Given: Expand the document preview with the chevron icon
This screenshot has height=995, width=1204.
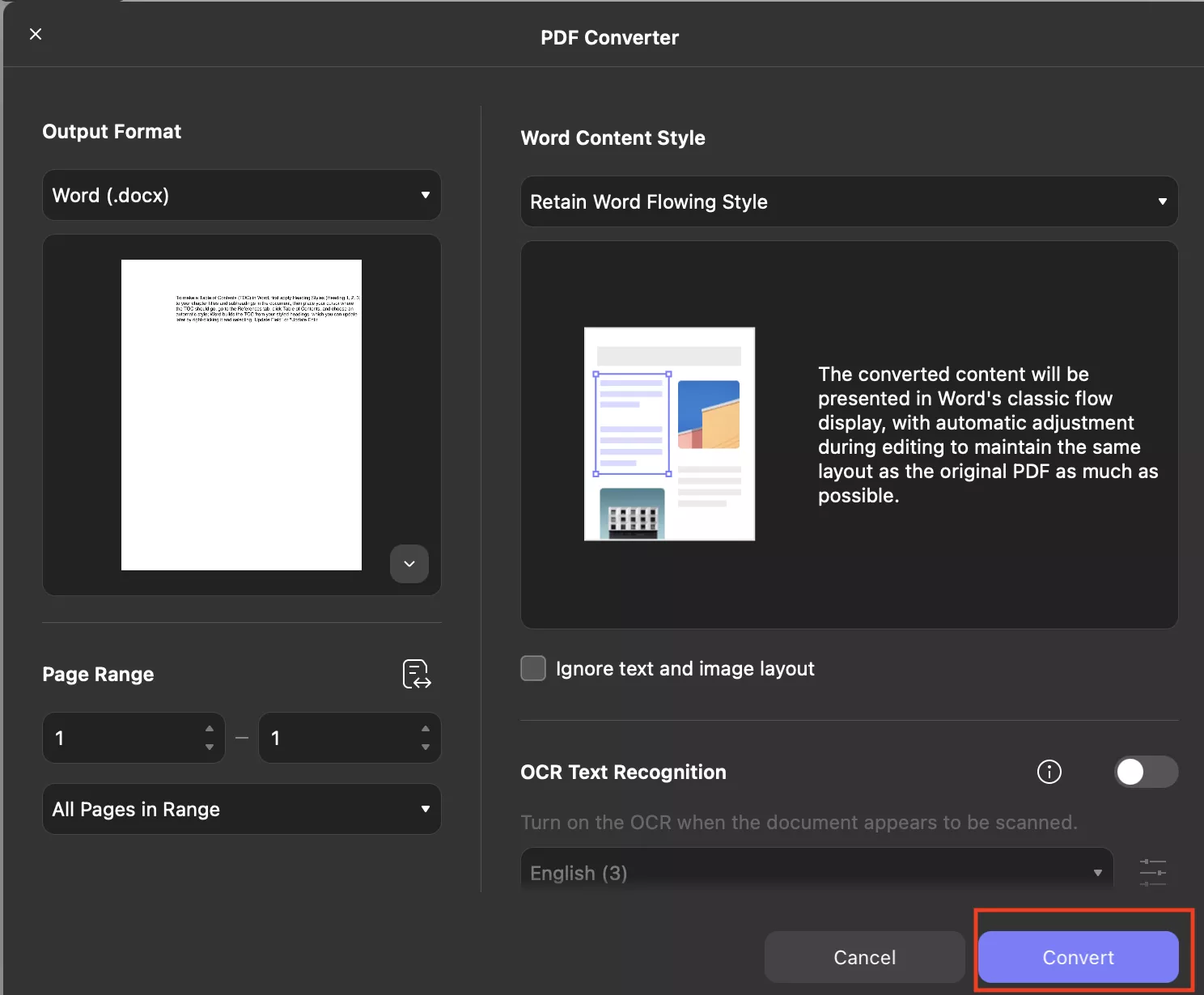Looking at the screenshot, I should point(409,564).
